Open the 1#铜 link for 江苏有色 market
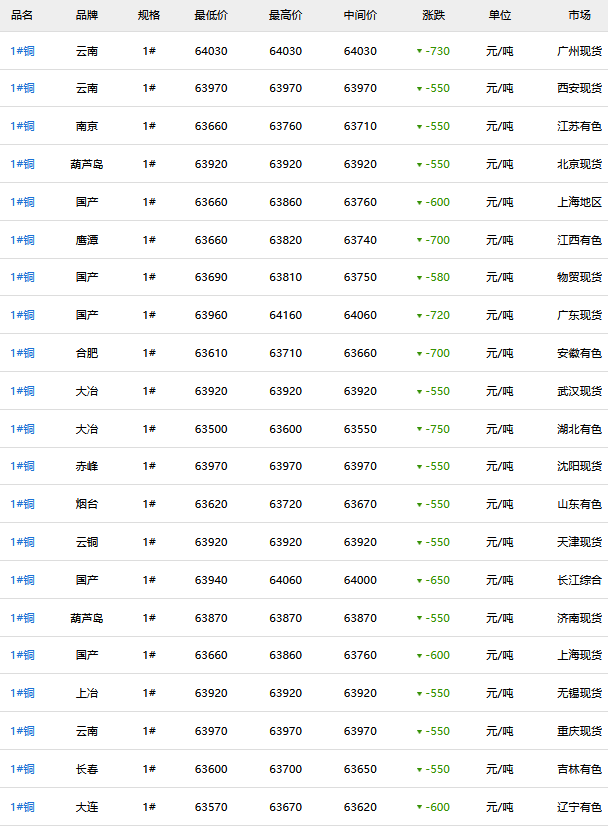 (22, 127)
